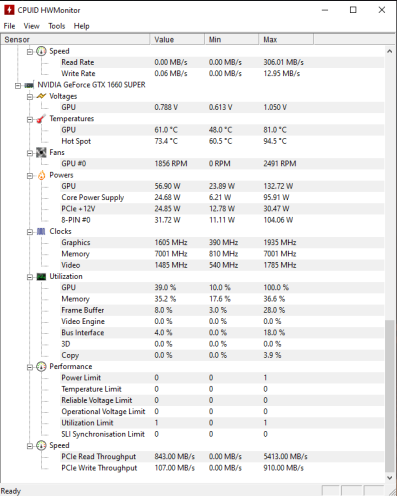Open the File menu

(9, 26)
